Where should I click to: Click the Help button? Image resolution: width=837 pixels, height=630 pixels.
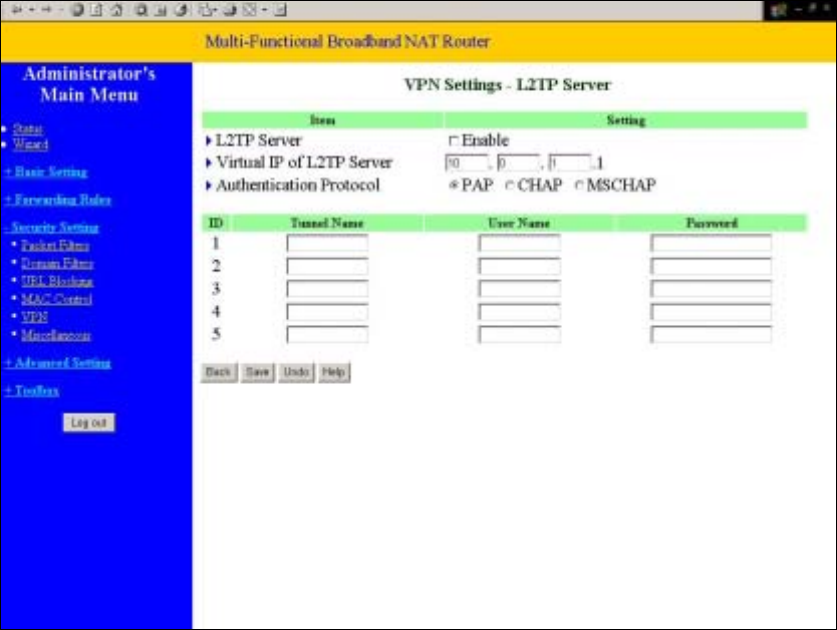[334, 372]
